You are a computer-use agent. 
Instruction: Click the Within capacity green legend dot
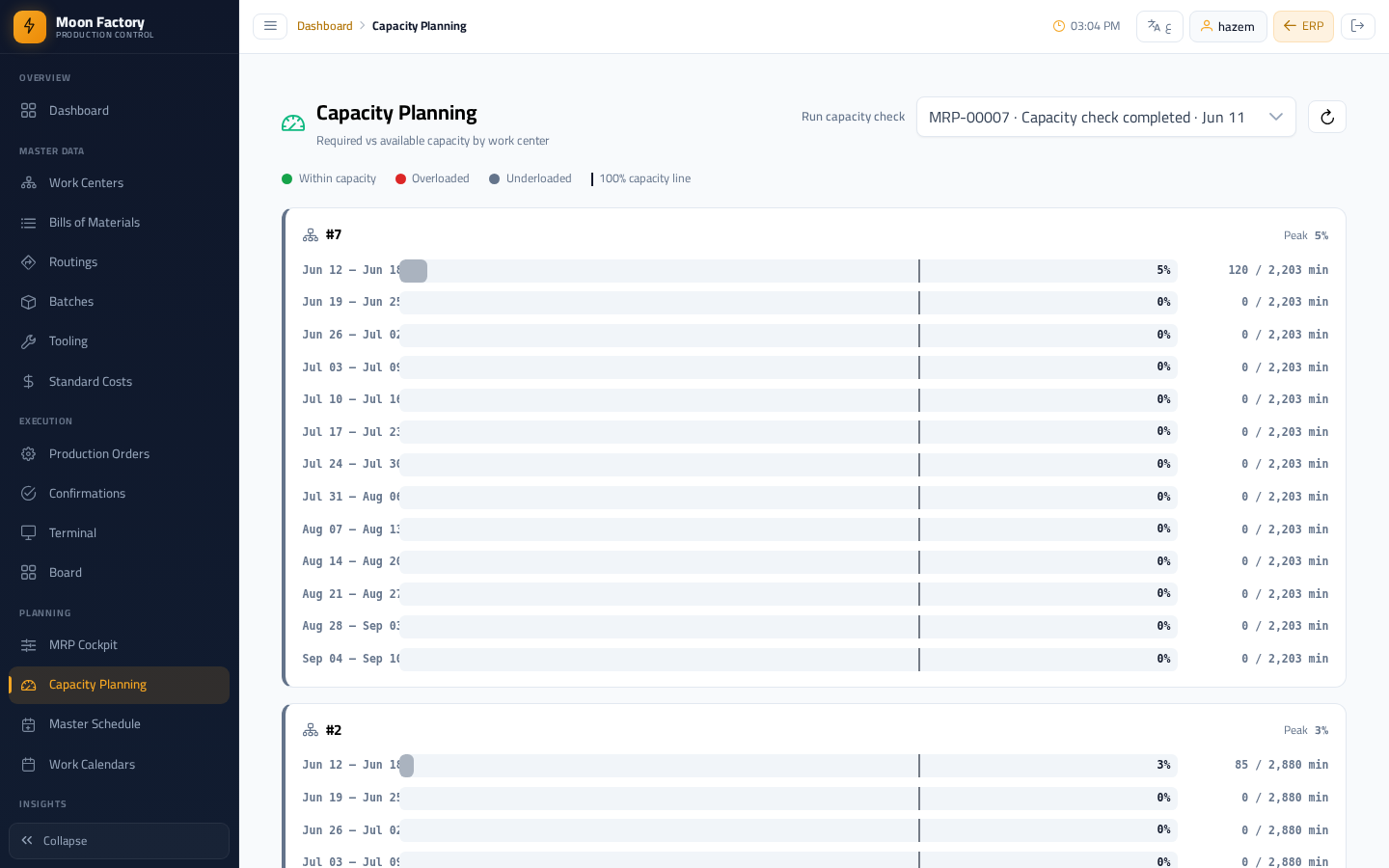(286, 178)
